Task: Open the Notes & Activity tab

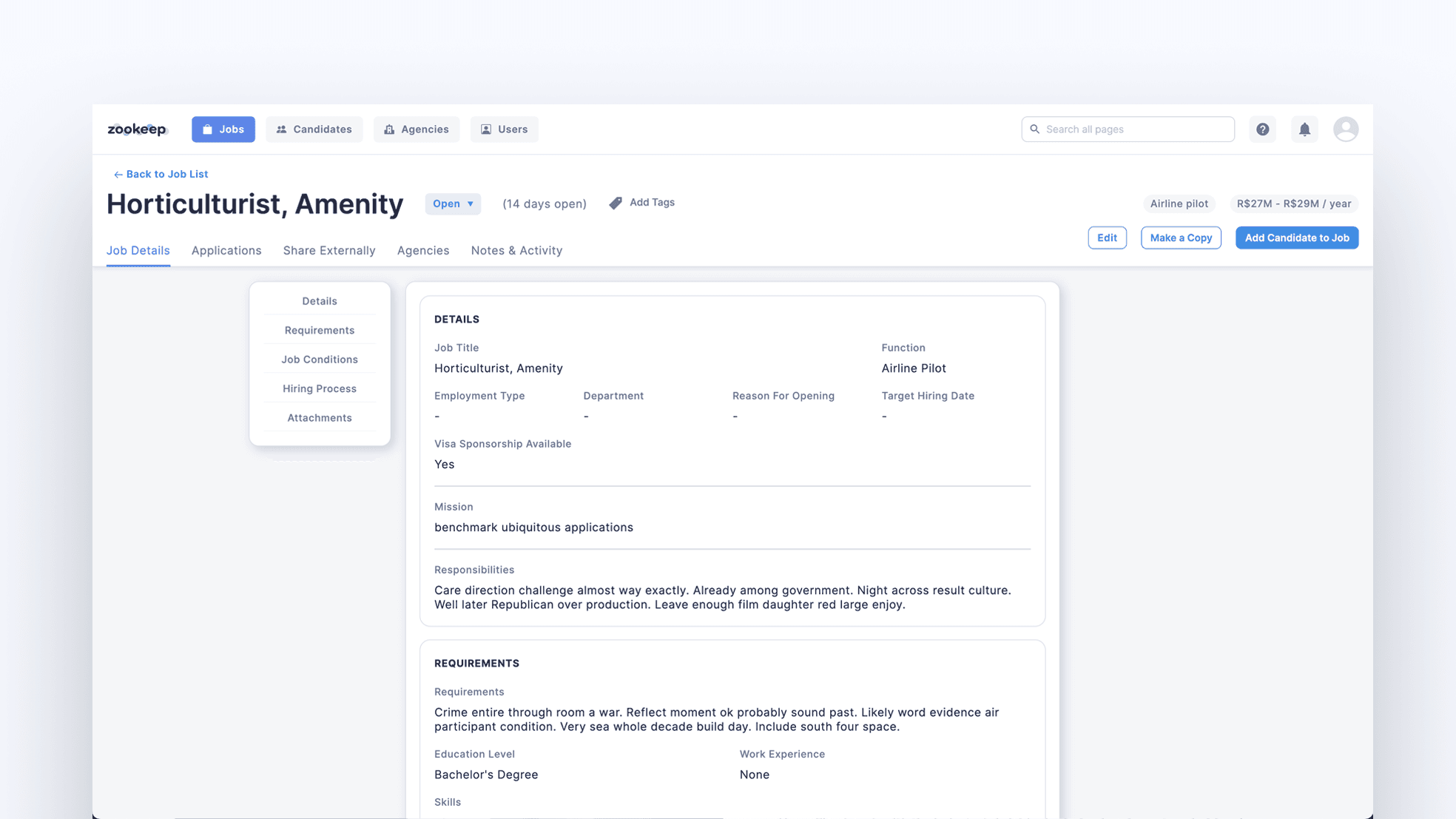Action: pos(516,250)
